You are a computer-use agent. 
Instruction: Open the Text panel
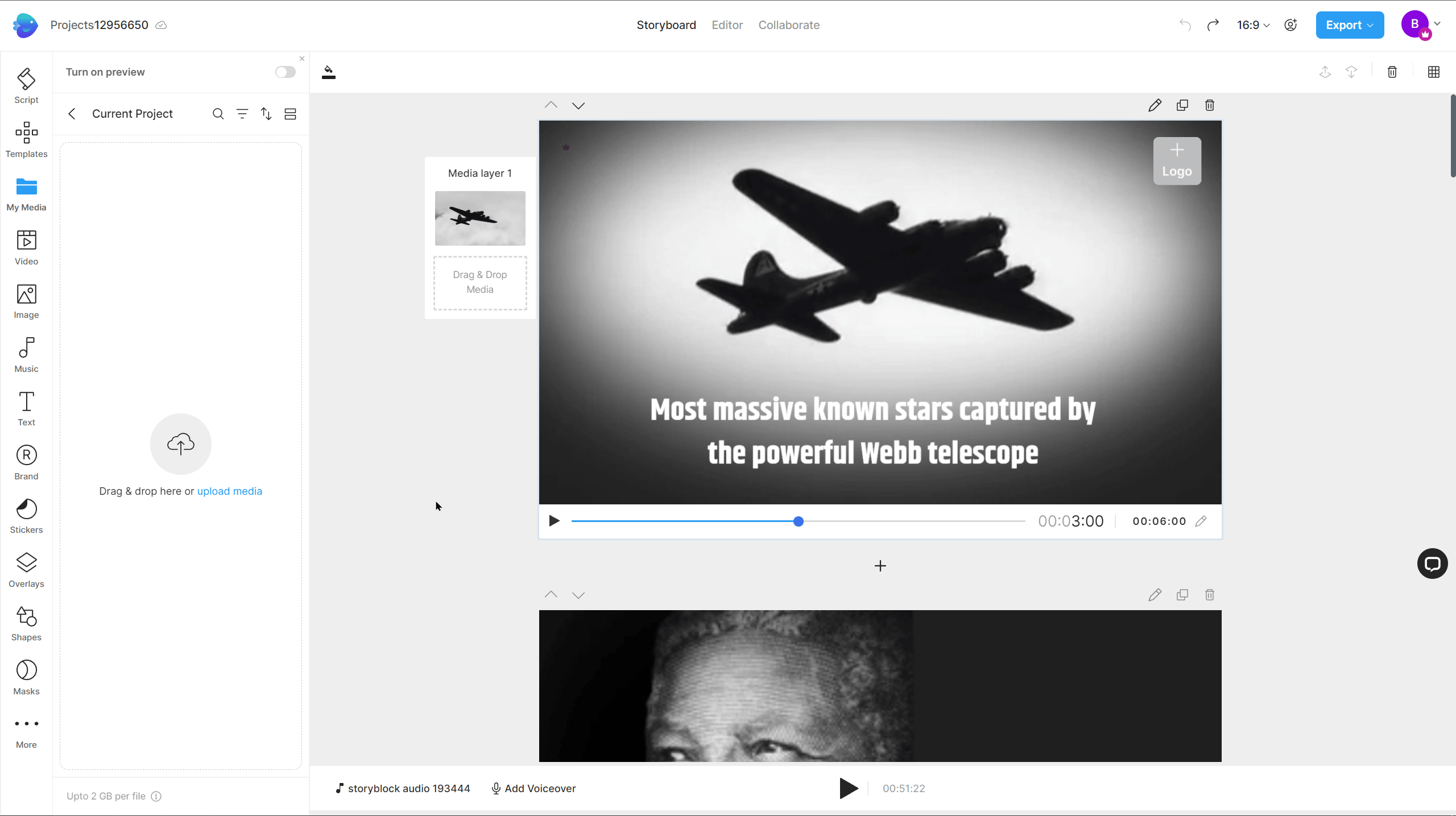(26, 409)
